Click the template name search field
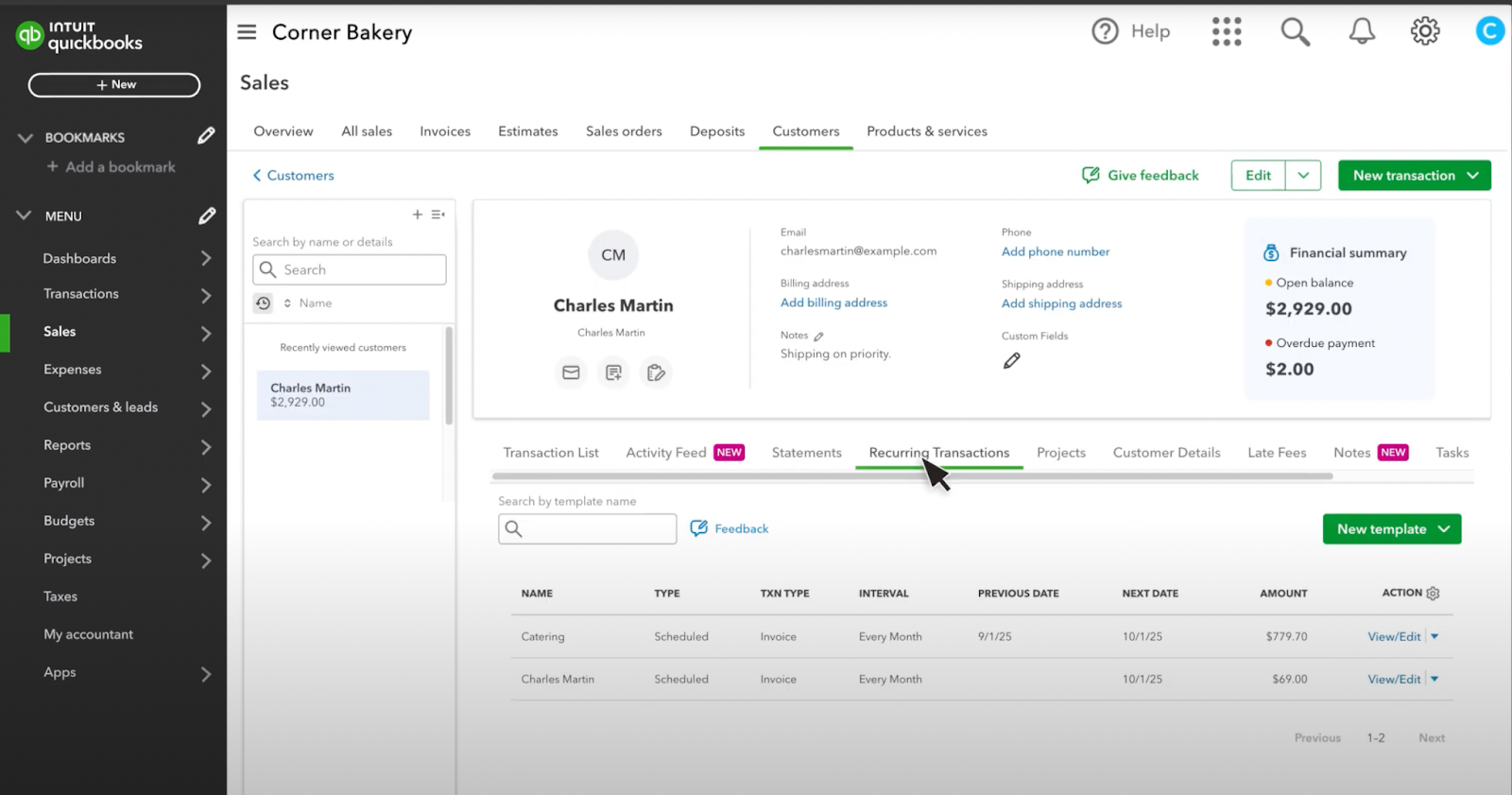 pyautogui.click(x=587, y=528)
